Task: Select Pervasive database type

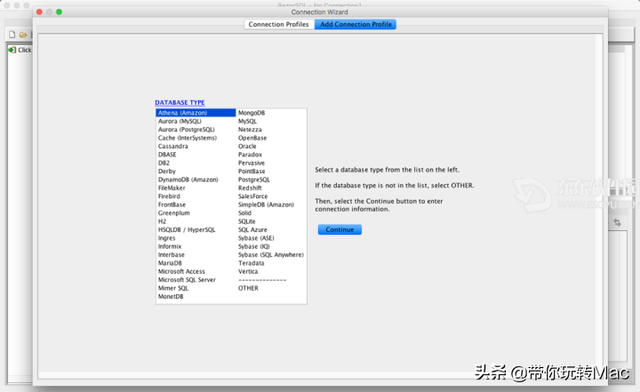Action: pyautogui.click(x=251, y=163)
